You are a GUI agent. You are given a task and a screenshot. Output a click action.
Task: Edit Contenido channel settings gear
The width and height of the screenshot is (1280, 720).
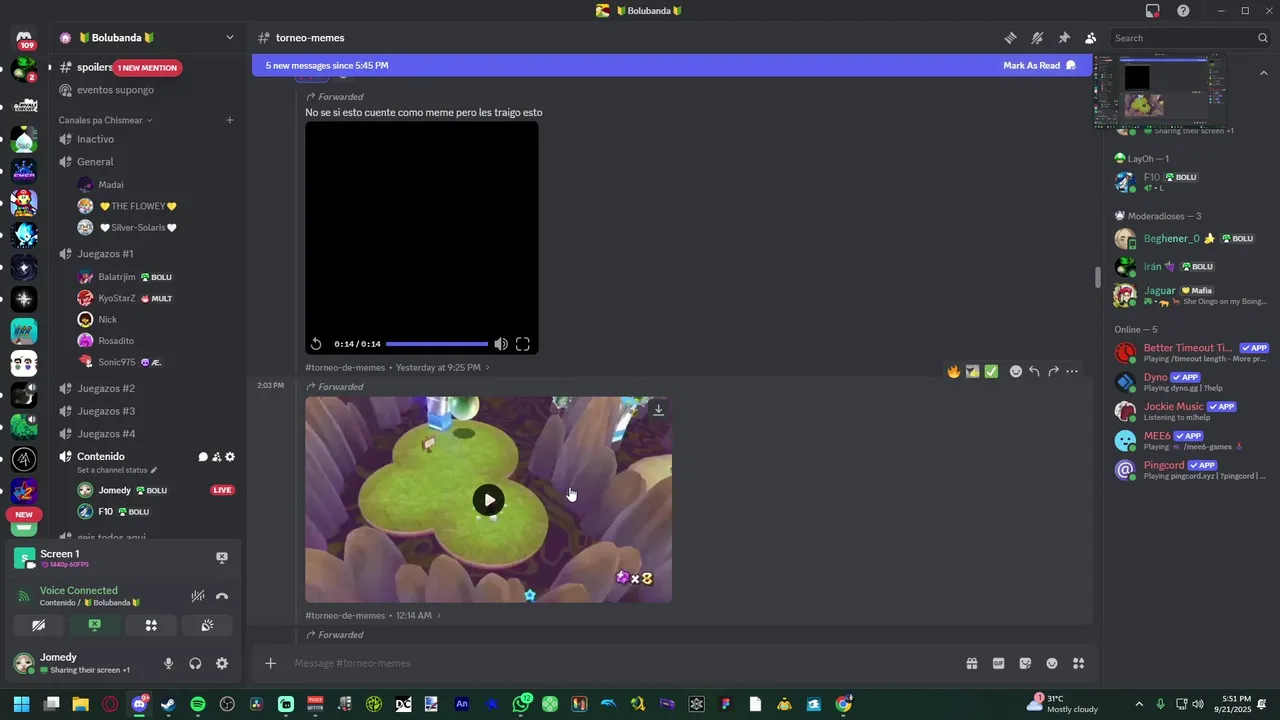point(230,457)
